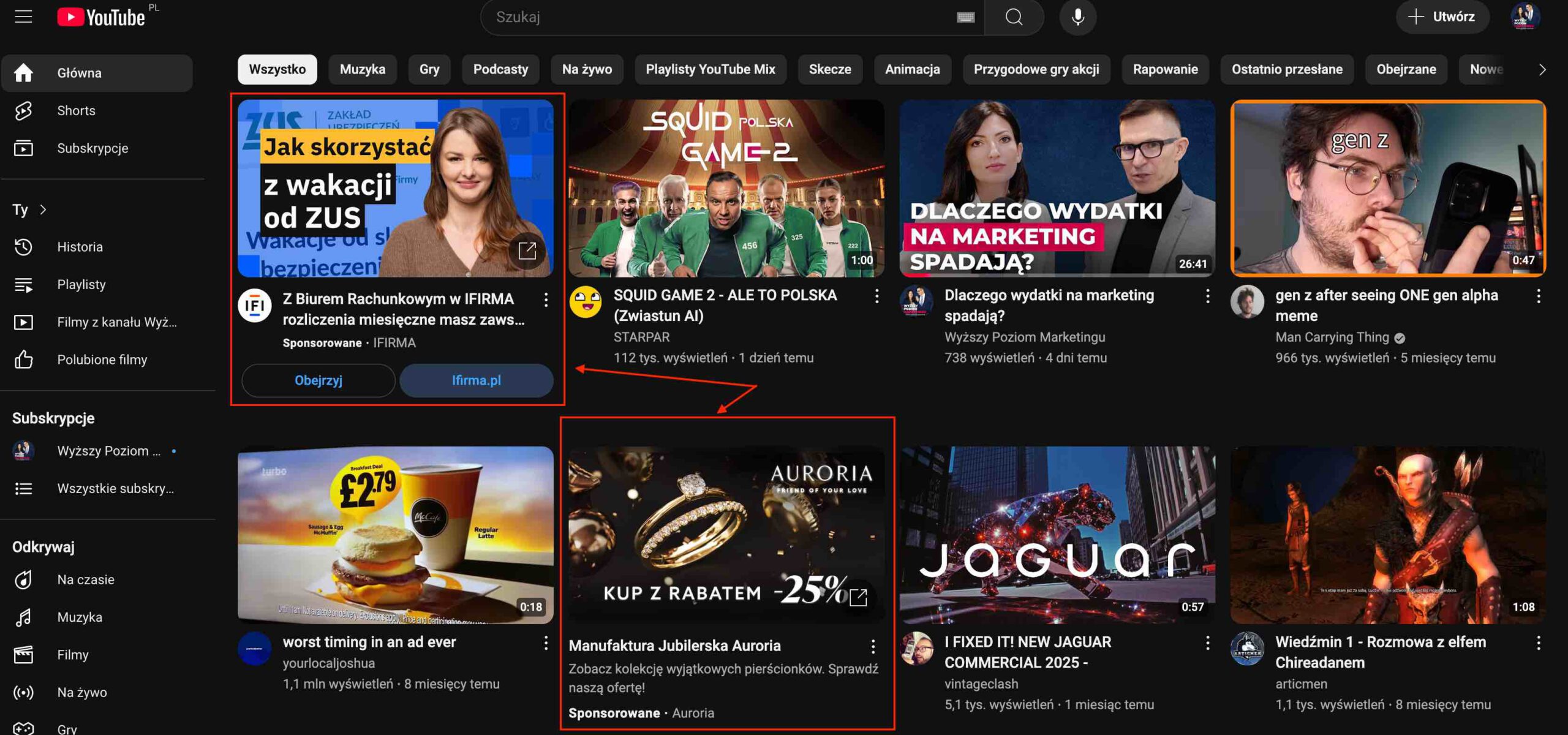The height and width of the screenshot is (735, 1568).
Task: Open the on-screen keyboard in the search bar
Action: coord(965,17)
